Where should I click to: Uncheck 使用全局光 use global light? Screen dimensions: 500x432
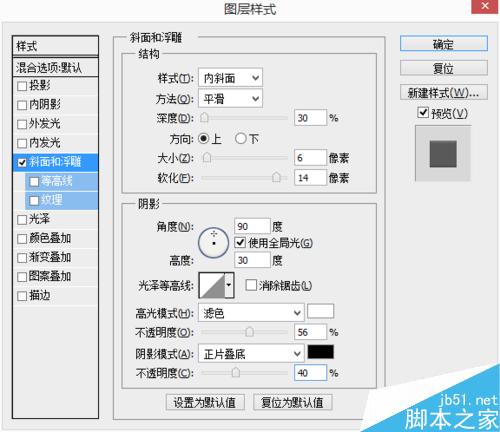coord(240,242)
